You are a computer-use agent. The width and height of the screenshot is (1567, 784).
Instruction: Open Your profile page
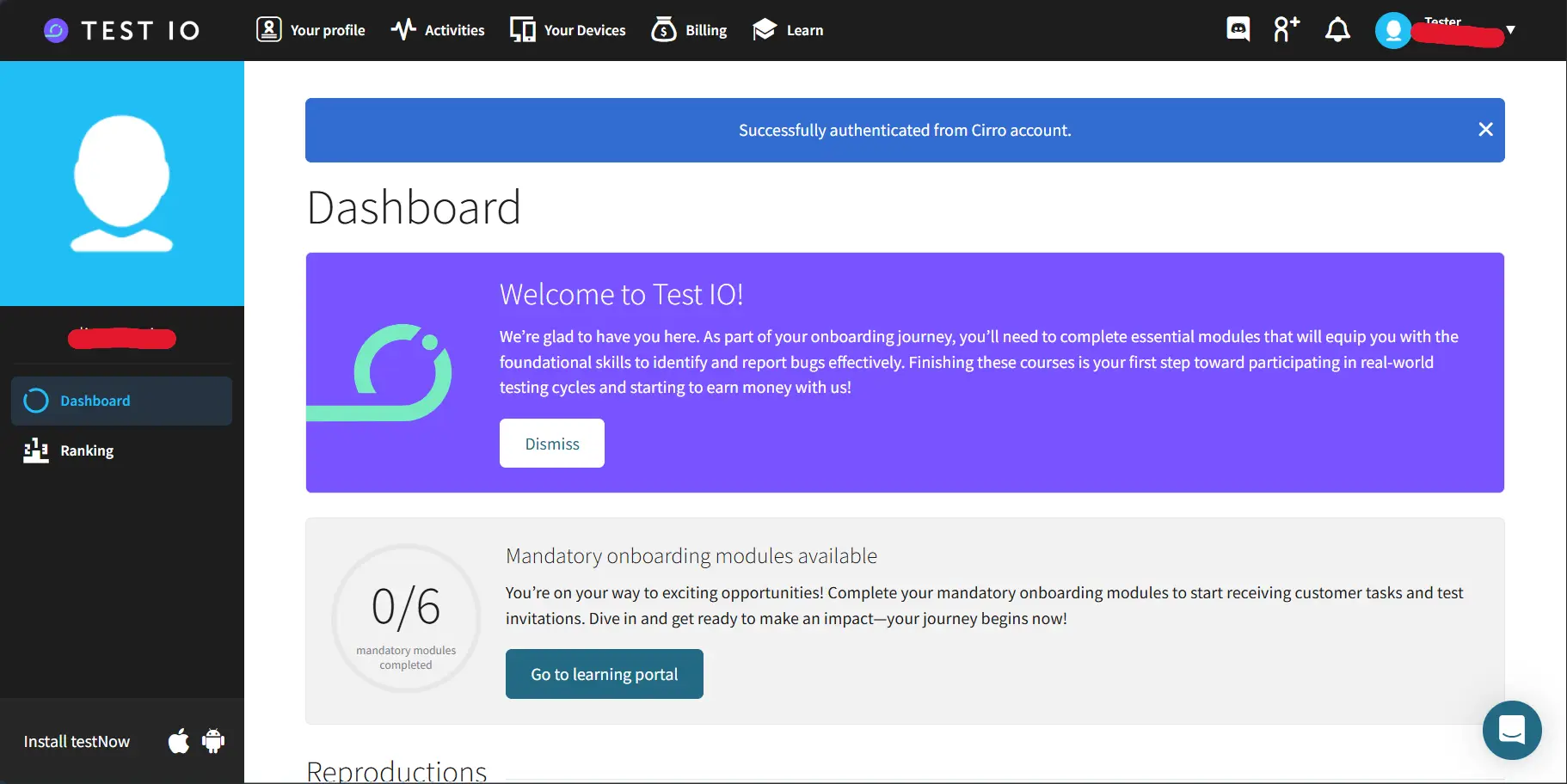(310, 30)
